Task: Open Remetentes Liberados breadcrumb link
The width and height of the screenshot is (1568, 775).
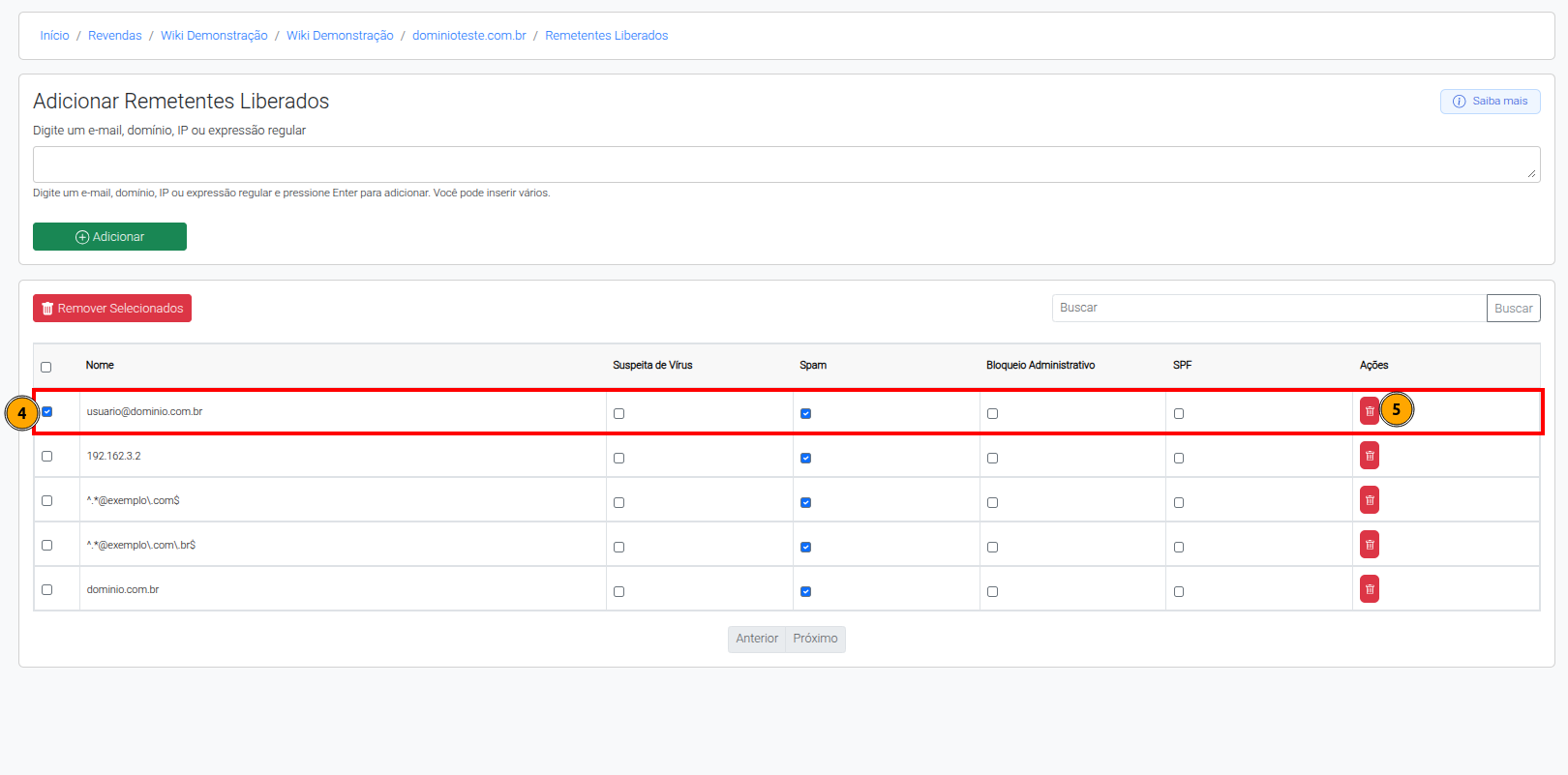Action: (x=606, y=36)
